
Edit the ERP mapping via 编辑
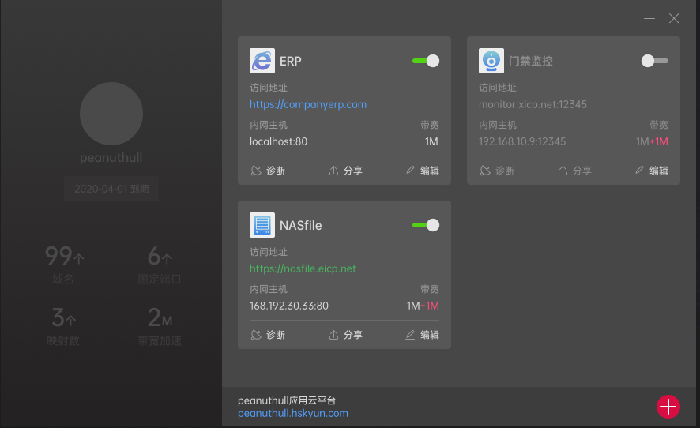pos(422,171)
